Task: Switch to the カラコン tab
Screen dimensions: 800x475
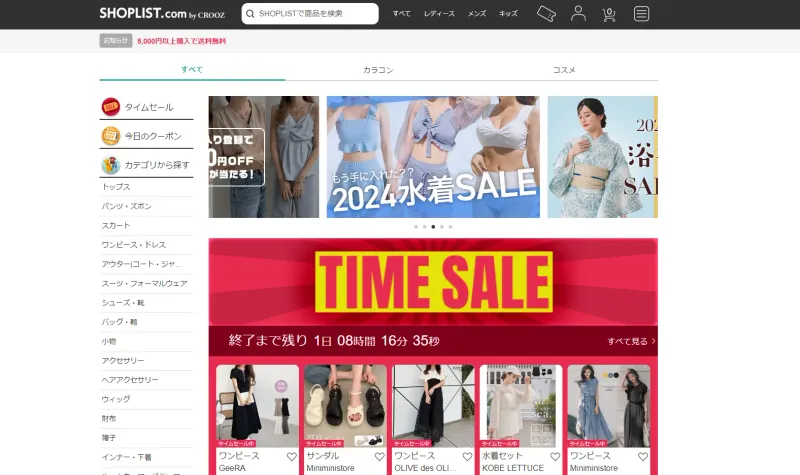Action: [378, 70]
